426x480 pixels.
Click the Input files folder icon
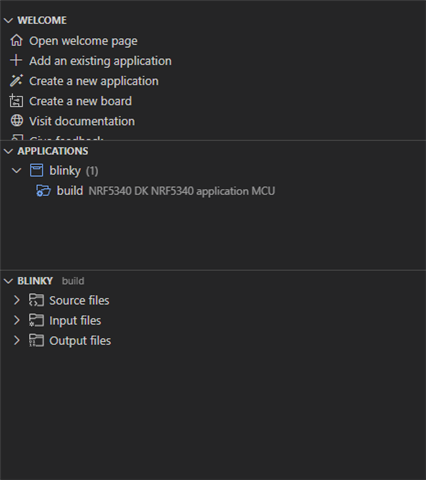click(x=36, y=320)
